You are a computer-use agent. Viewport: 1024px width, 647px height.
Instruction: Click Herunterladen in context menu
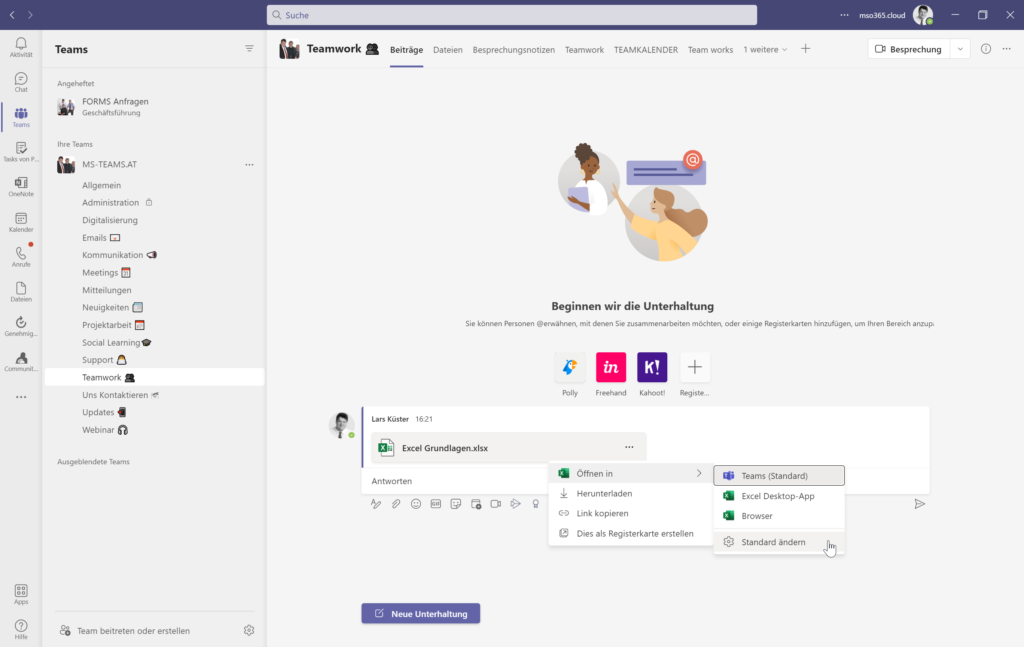click(631, 494)
